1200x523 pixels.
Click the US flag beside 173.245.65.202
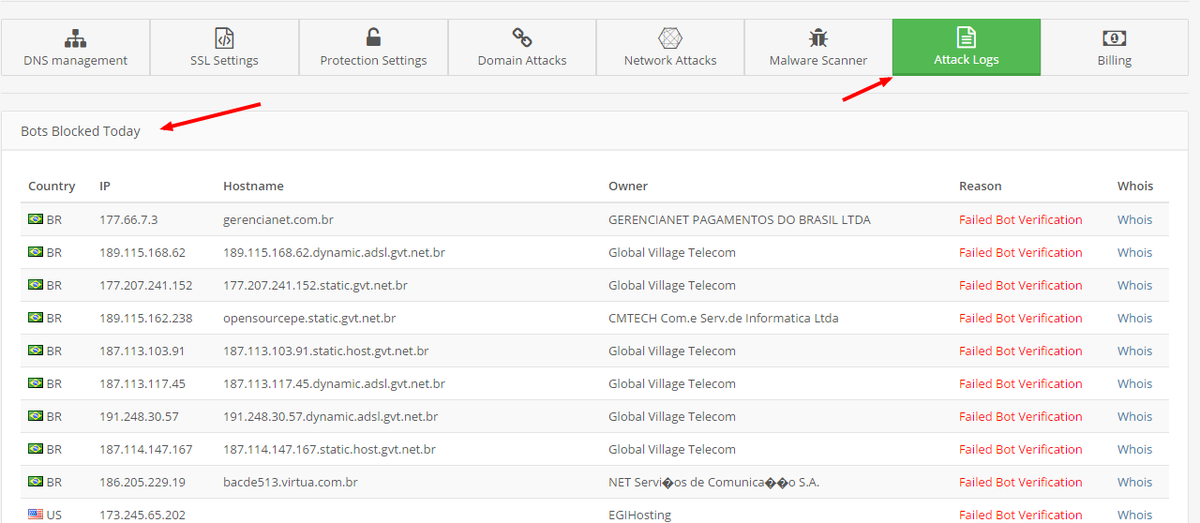click(36, 515)
